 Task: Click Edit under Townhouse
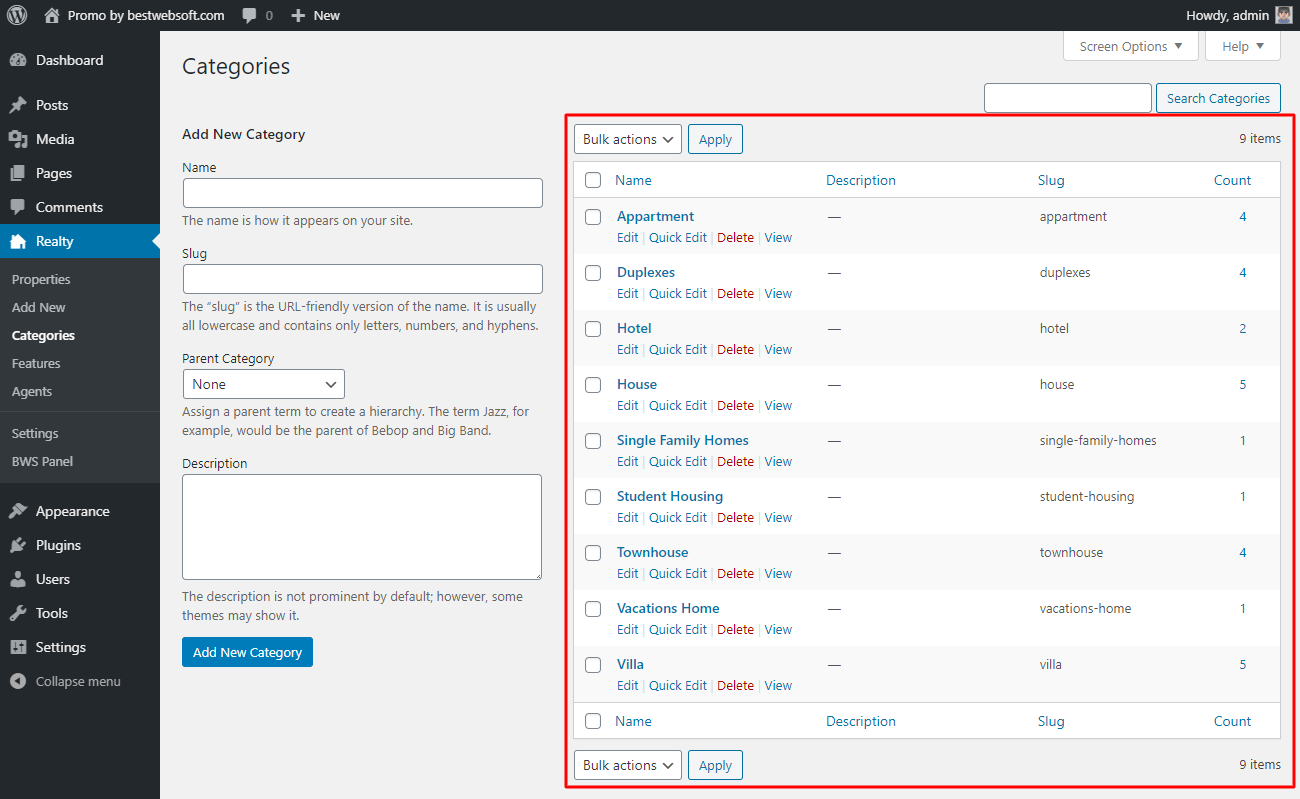(x=627, y=573)
